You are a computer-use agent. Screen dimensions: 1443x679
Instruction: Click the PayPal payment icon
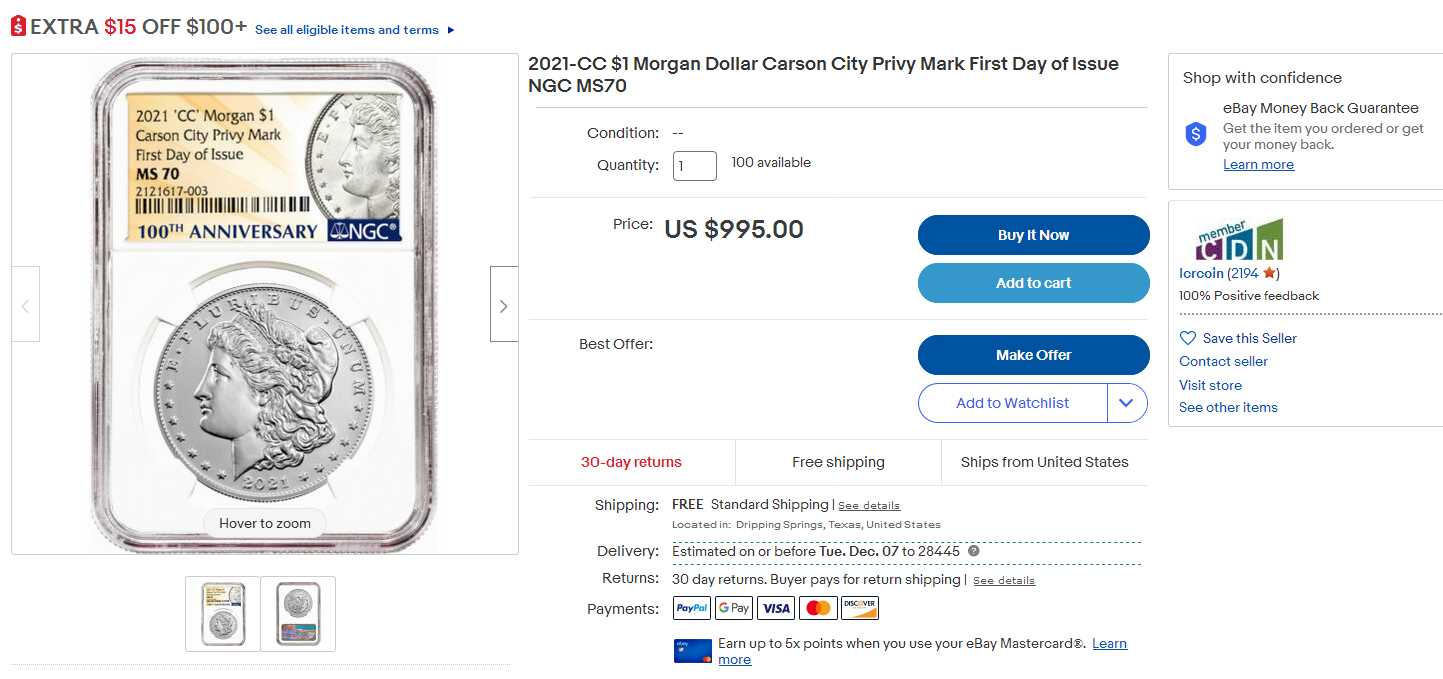(x=692, y=608)
